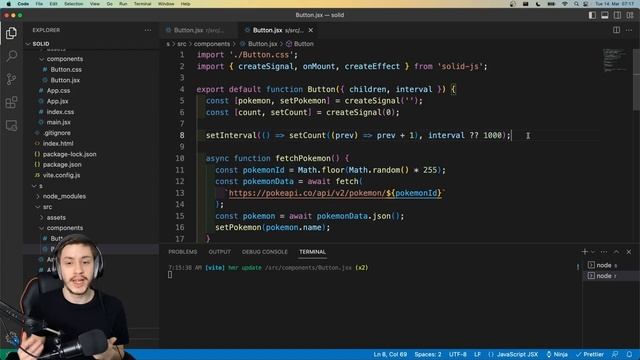This screenshot has width=640, height=360.
Task: Click components in the breadcrumb
Action: pyautogui.click(x=212, y=44)
